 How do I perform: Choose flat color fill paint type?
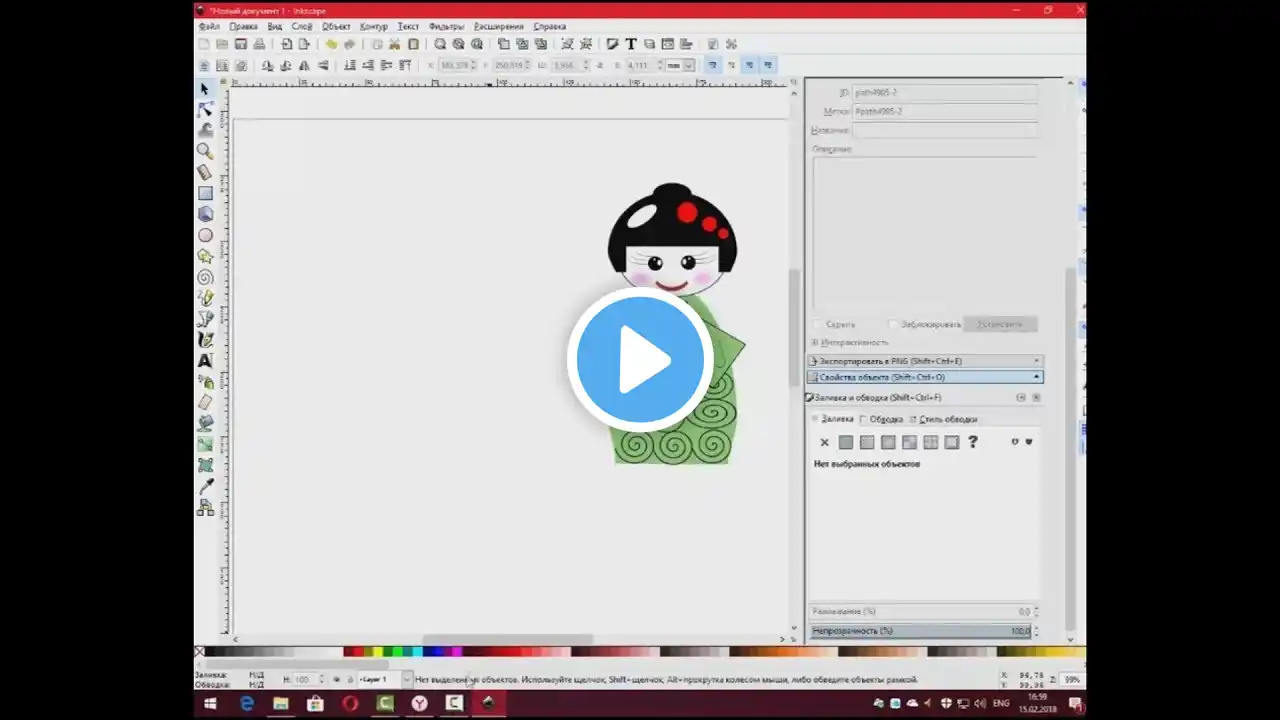tap(846, 442)
